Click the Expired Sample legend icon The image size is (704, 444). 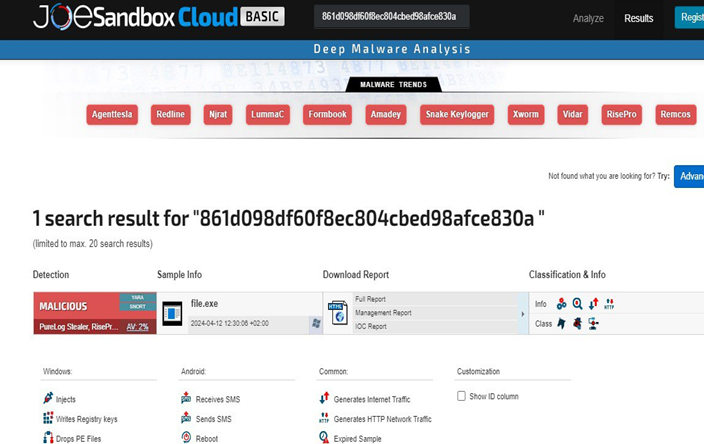coord(324,437)
